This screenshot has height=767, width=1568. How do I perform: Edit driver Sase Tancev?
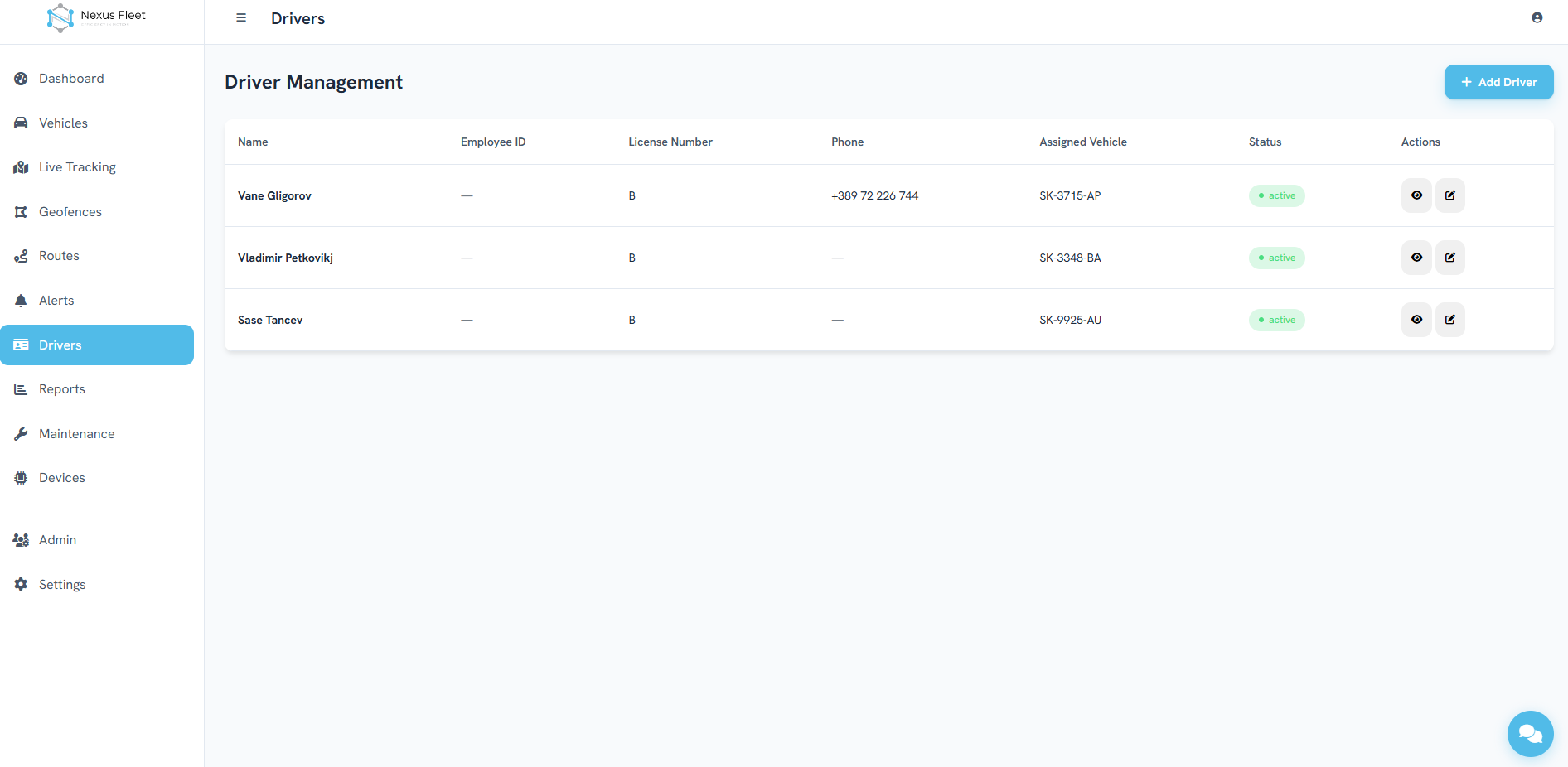[1450, 320]
